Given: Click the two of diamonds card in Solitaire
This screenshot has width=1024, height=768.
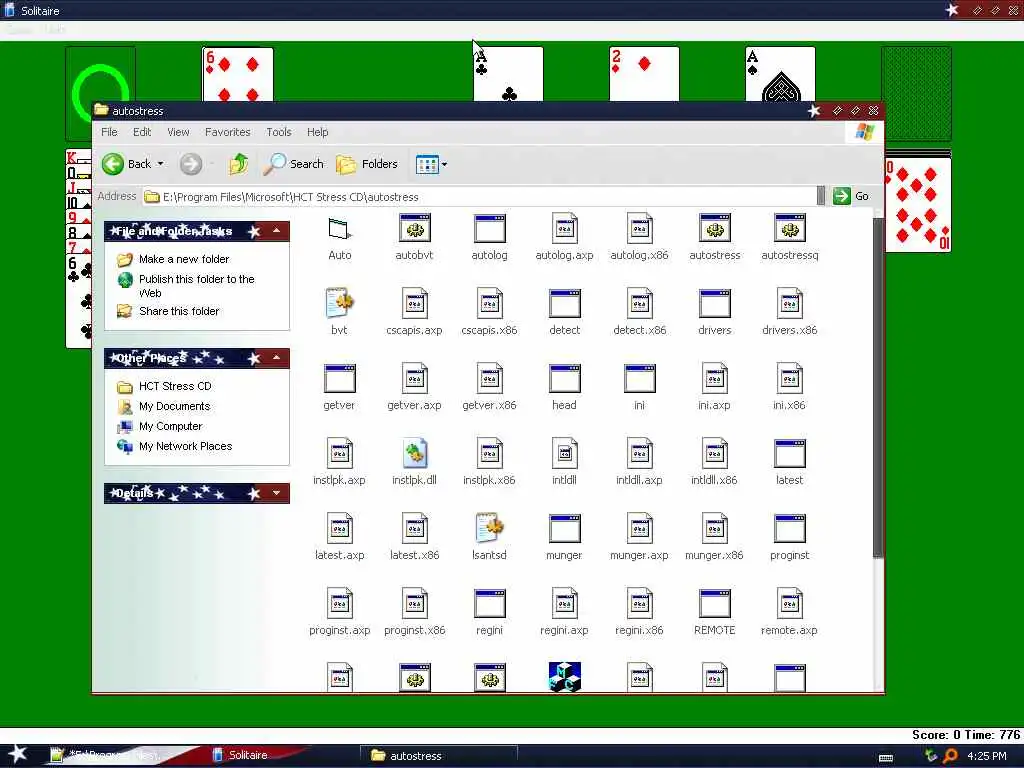Looking at the screenshot, I should 644,74.
